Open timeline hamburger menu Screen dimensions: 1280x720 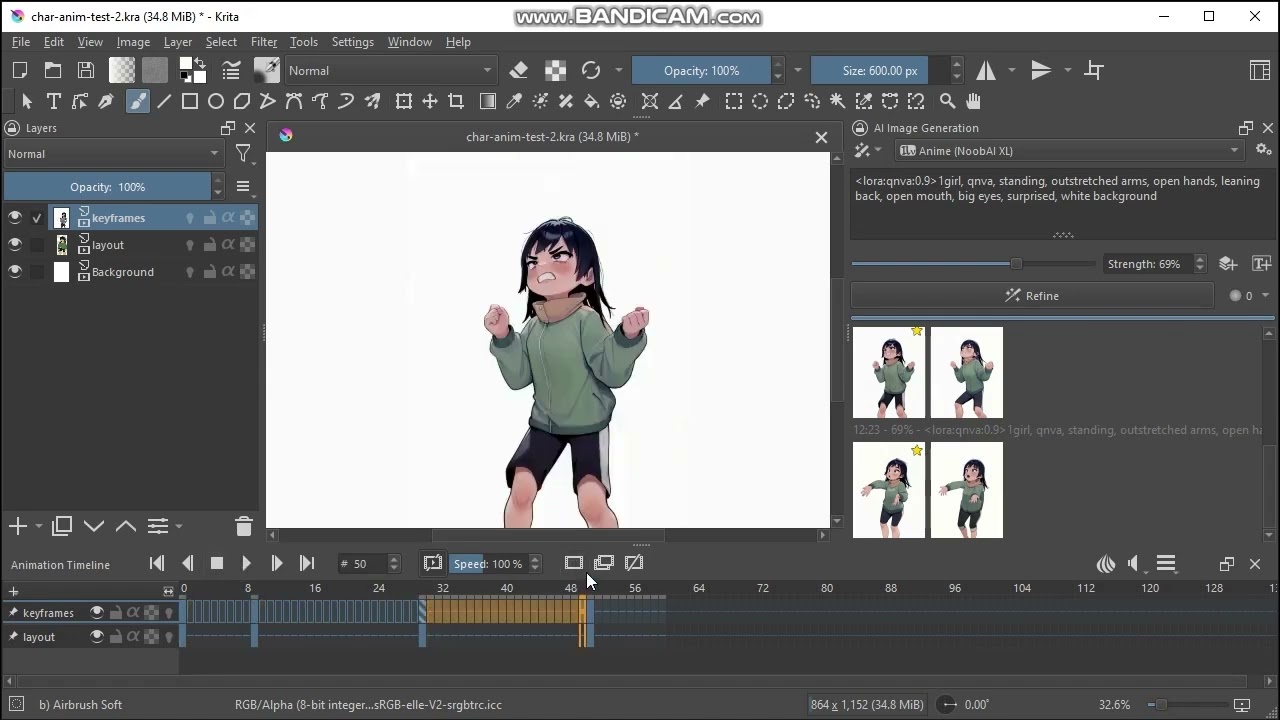pos(1166,564)
